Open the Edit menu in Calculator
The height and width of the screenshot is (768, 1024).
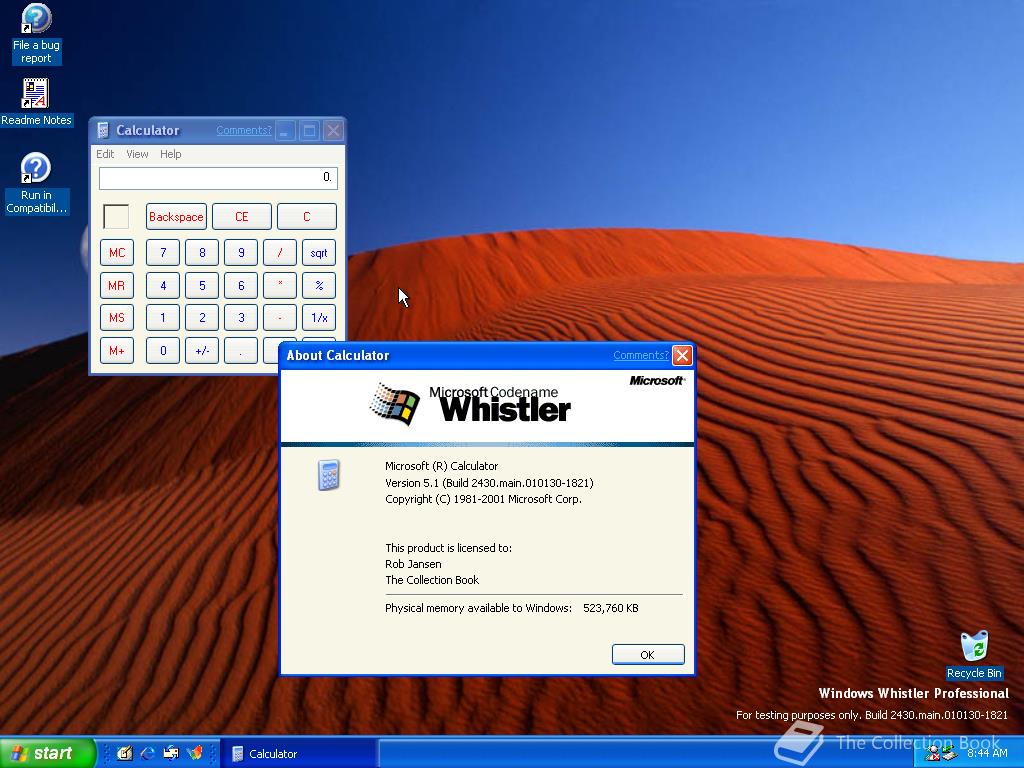(x=105, y=154)
